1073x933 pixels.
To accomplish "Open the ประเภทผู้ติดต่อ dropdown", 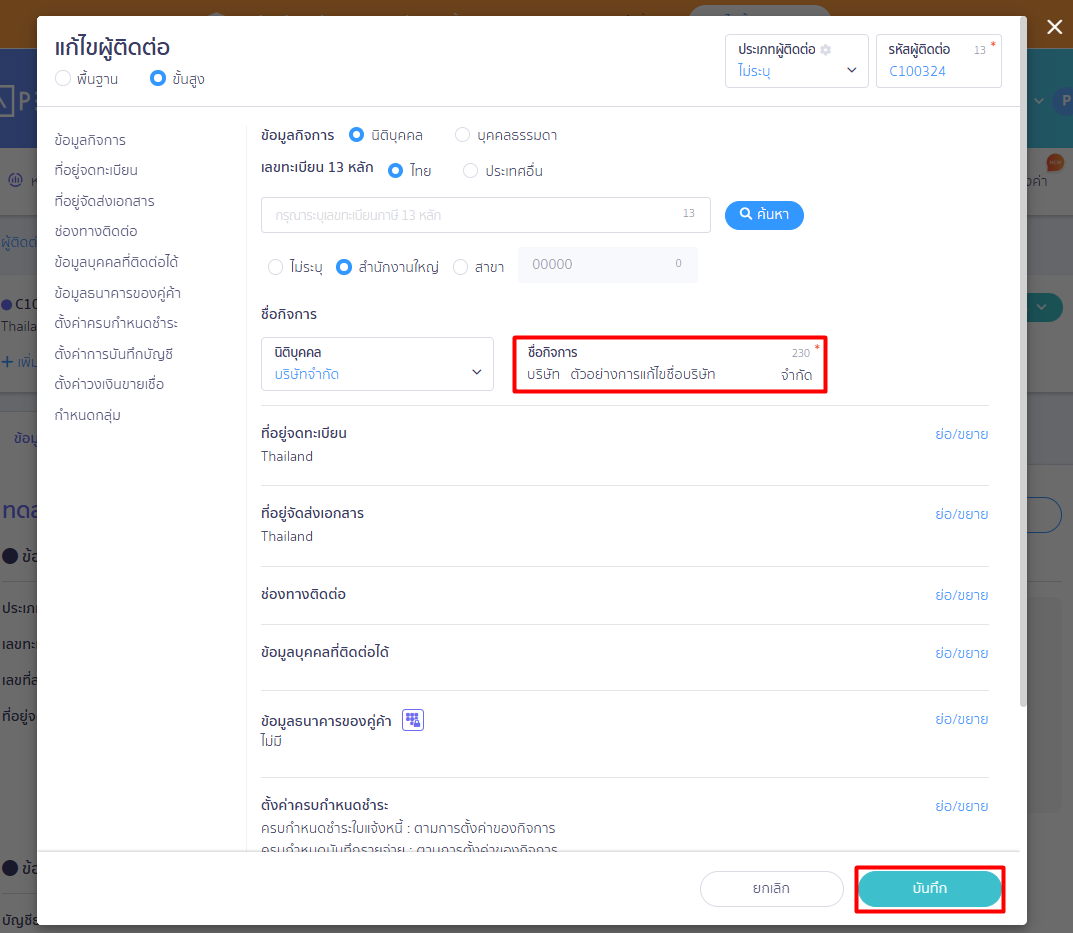I will click(797, 61).
